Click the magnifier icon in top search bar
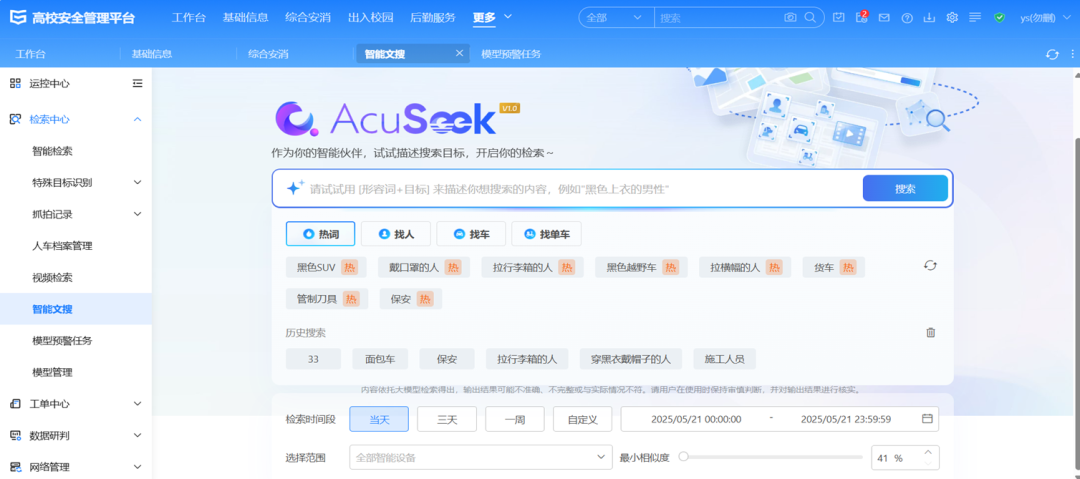This screenshot has height=479, width=1080. (x=810, y=17)
